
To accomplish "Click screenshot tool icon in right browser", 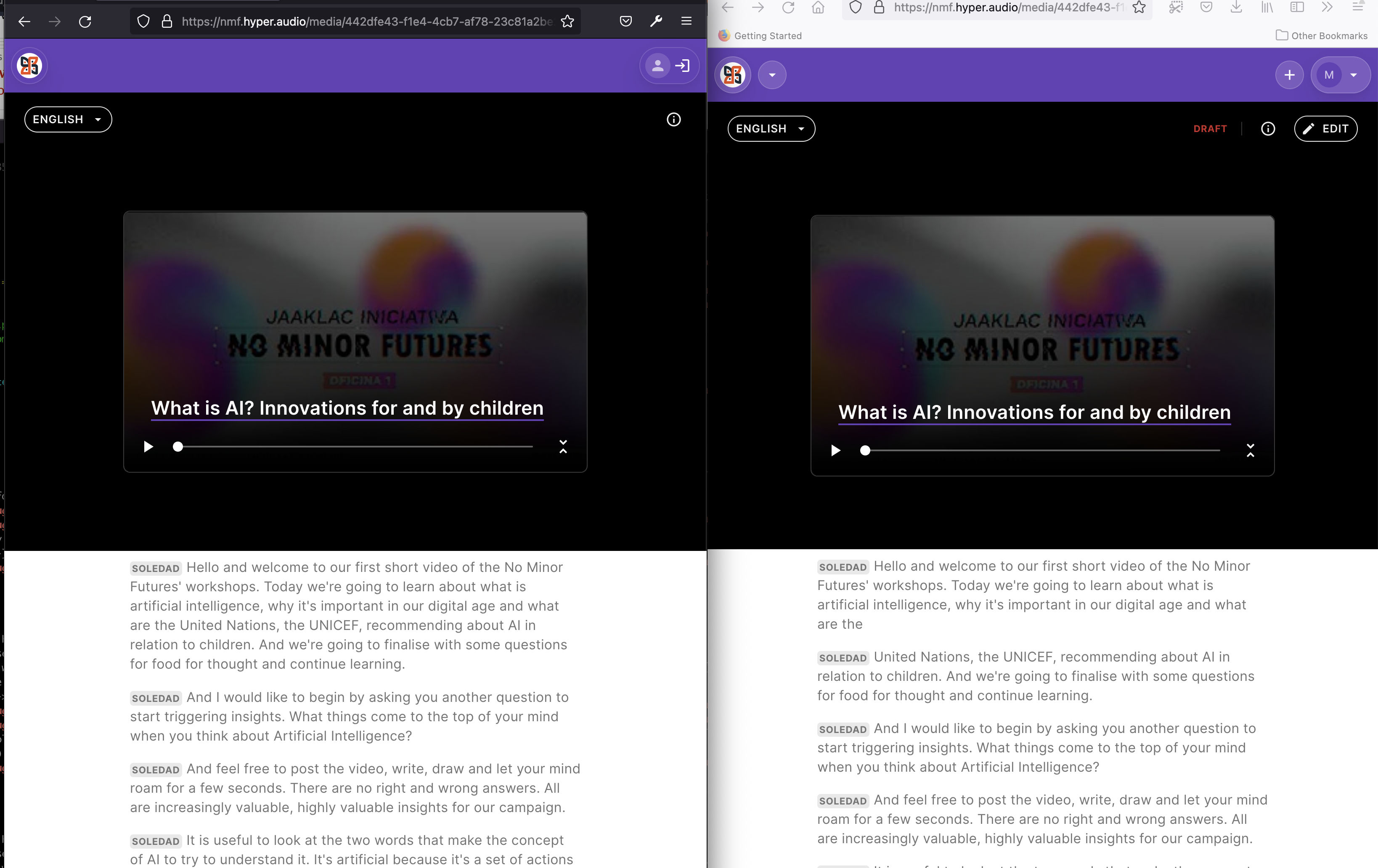I will pos(1176,8).
